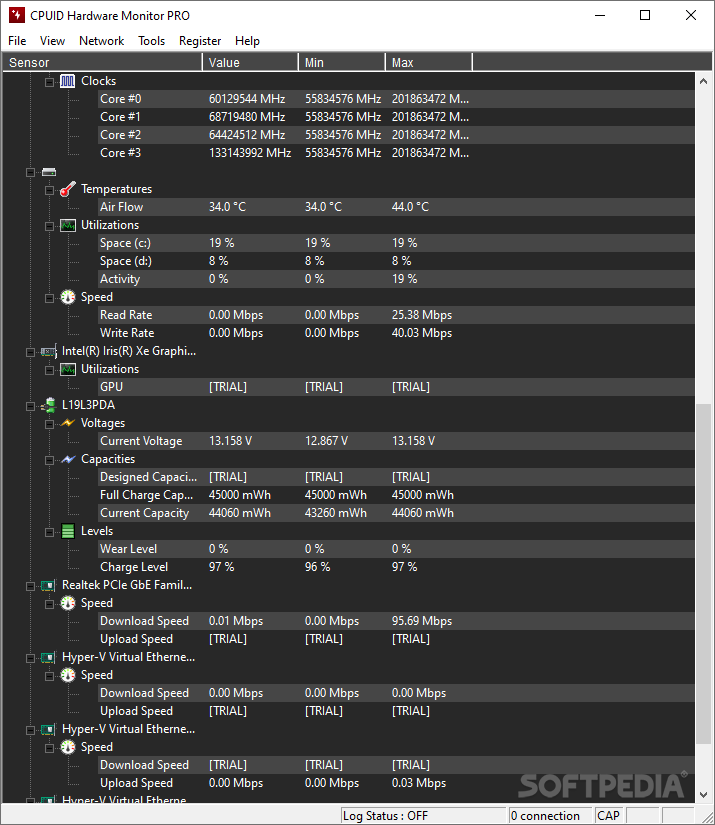Screen dimensions: 715x825
Task: Collapse the Clocks section
Action: click(49, 82)
